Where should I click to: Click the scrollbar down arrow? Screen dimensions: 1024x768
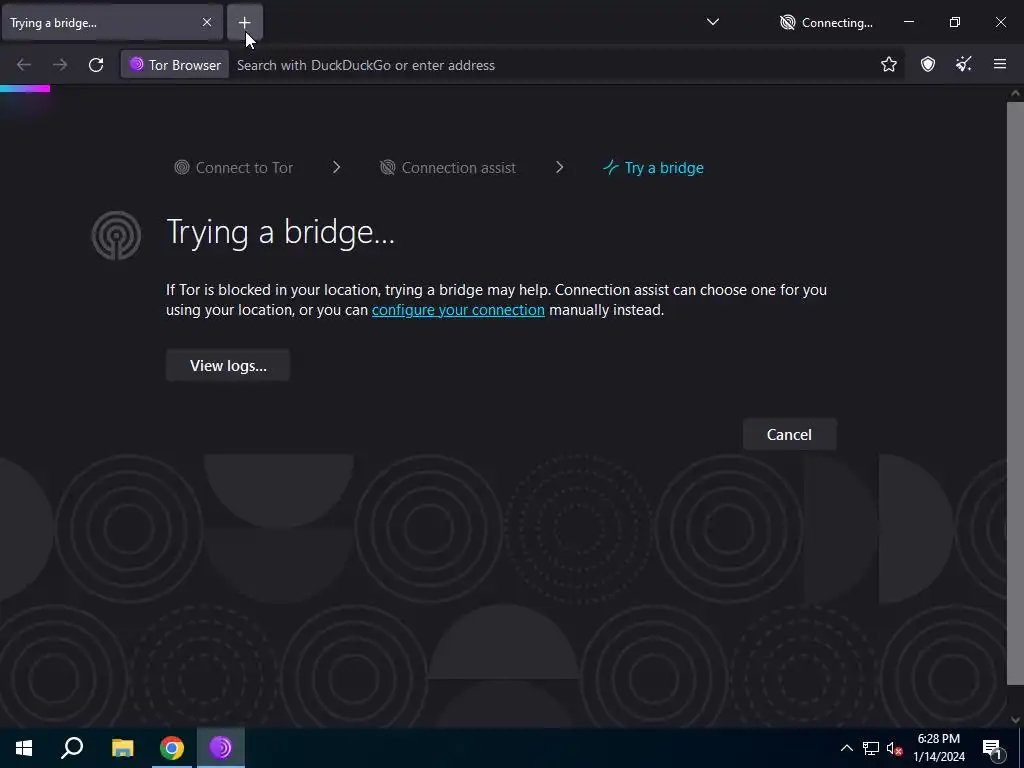click(1015, 719)
